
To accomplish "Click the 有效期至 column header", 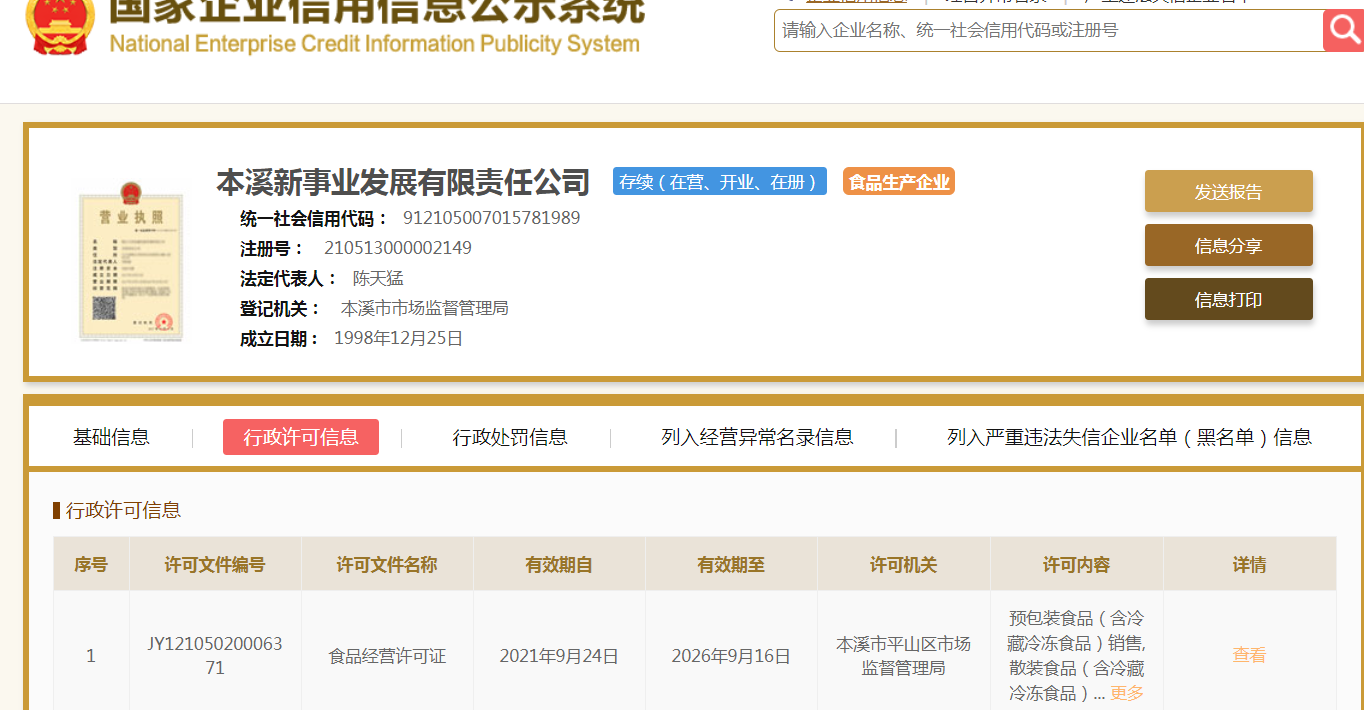I will 731,564.
